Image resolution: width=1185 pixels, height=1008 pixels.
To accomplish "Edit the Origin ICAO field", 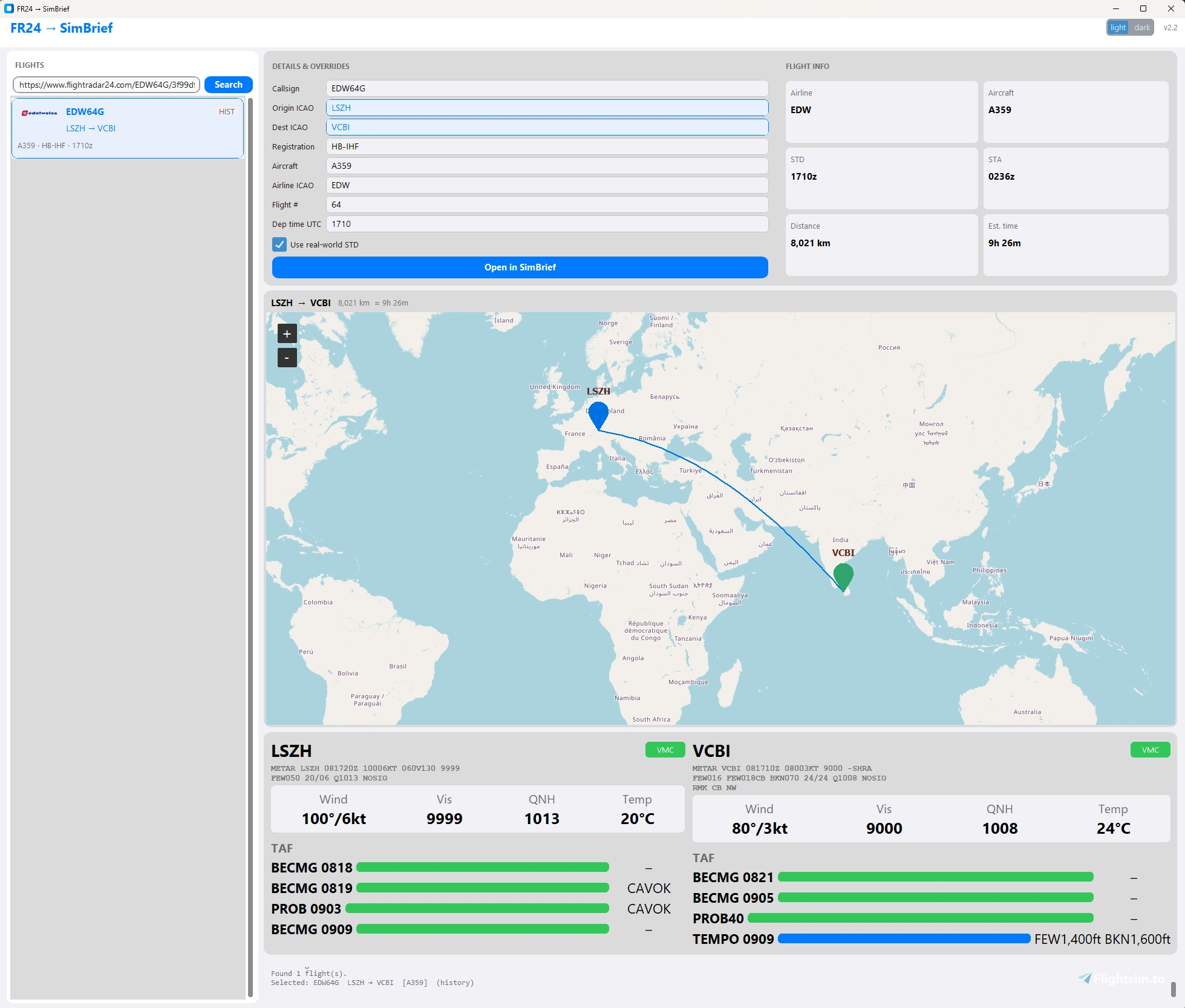I will click(547, 108).
